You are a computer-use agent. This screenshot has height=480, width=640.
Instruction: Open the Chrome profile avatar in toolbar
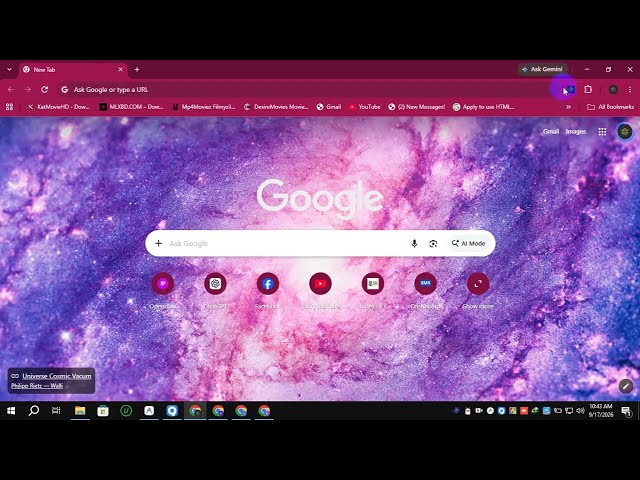click(613, 89)
